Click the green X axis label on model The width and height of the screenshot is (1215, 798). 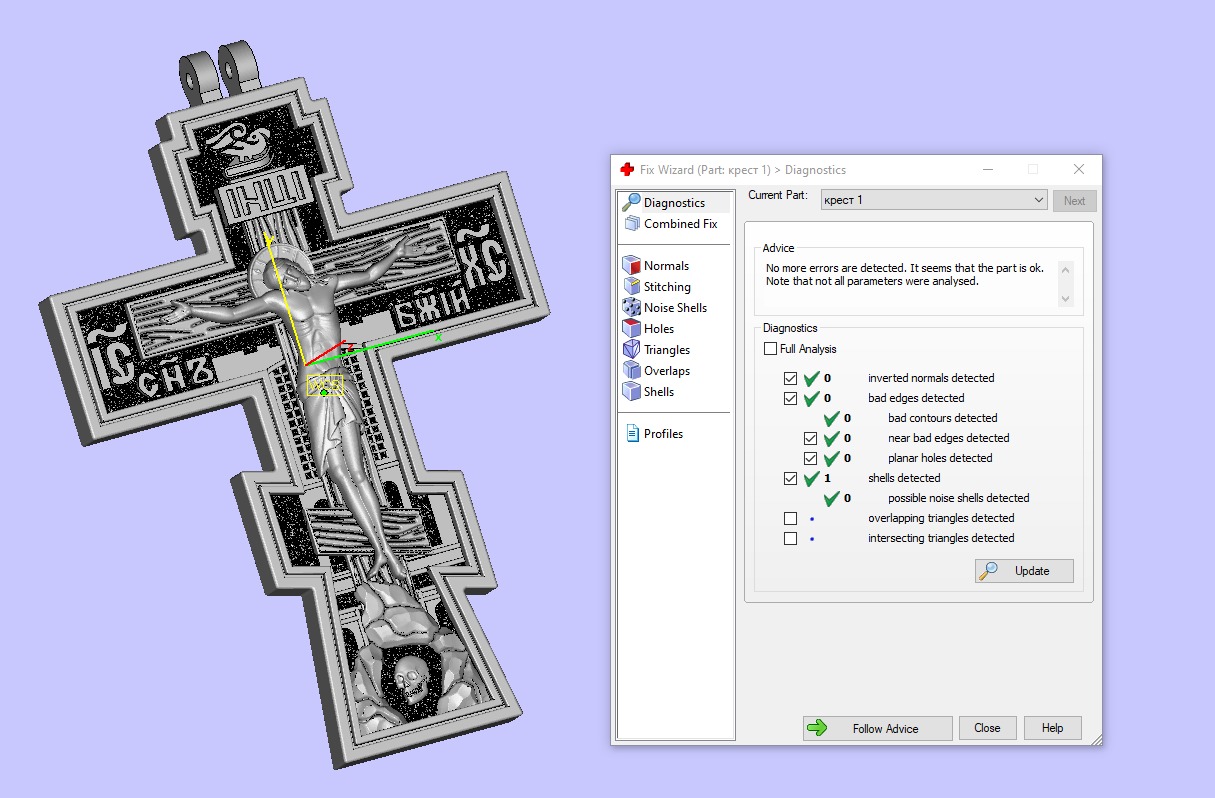[x=438, y=337]
